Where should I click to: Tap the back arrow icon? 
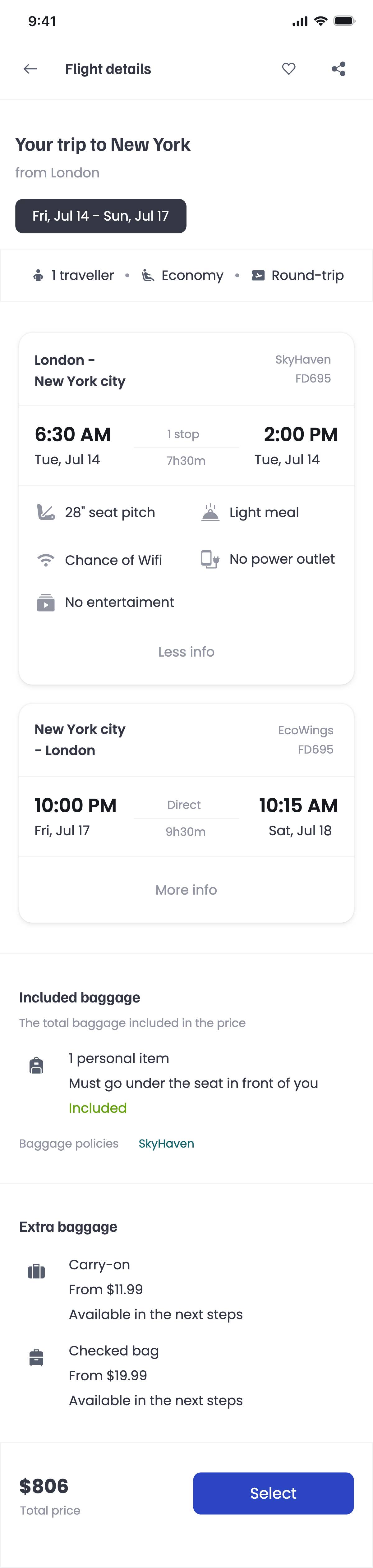click(x=30, y=69)
